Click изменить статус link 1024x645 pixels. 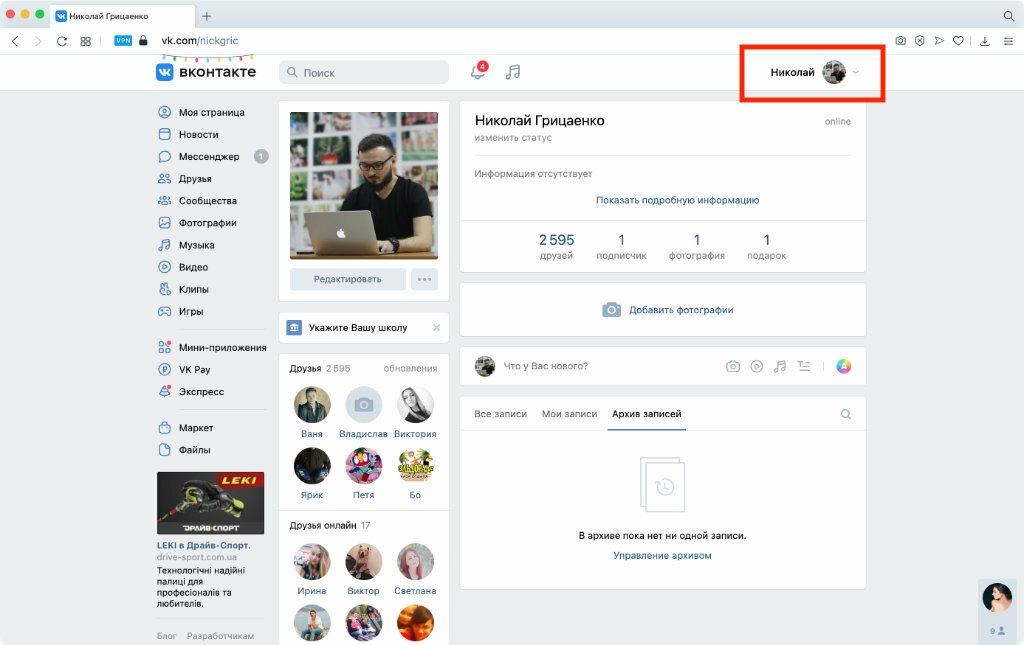513,138
